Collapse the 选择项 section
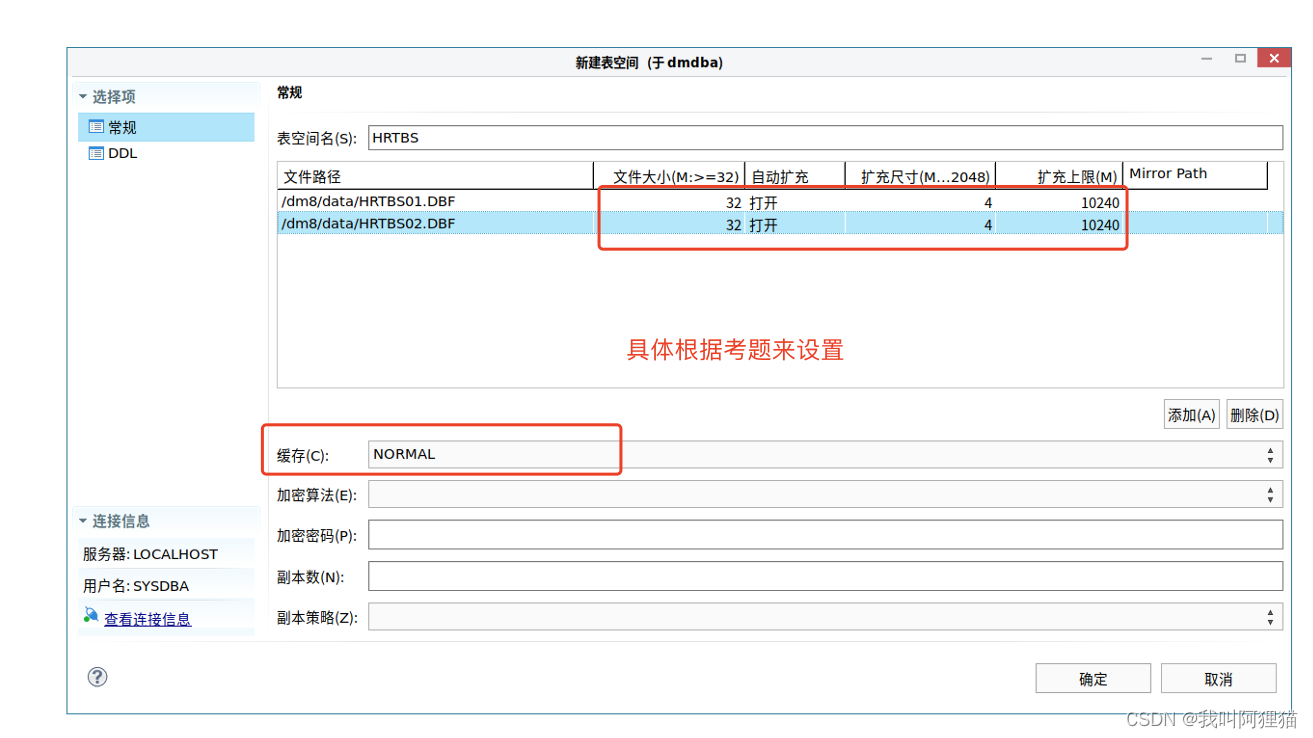 pos(83,96)
